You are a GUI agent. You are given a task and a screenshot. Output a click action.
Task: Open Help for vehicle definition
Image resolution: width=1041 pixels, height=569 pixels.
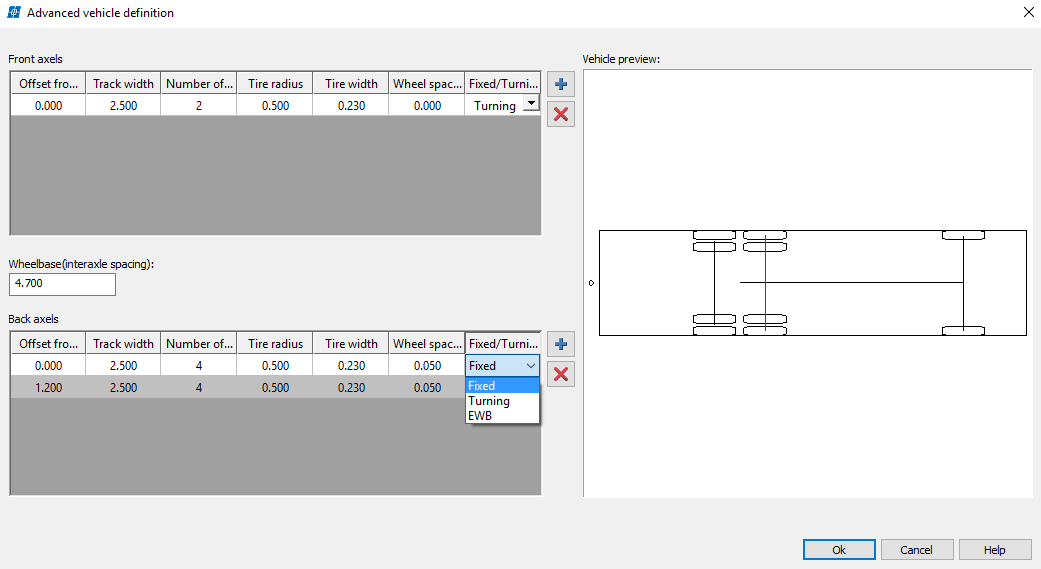point(994,550)
